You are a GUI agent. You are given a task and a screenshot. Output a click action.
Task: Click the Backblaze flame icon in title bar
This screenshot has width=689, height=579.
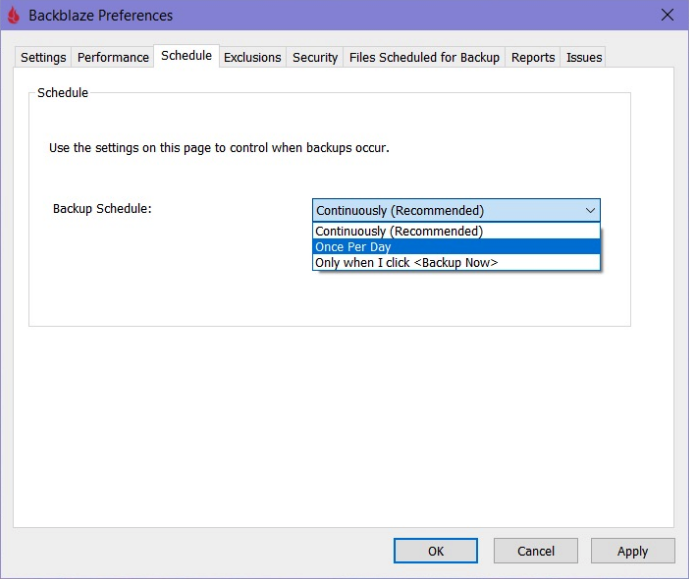pos(14,15)
